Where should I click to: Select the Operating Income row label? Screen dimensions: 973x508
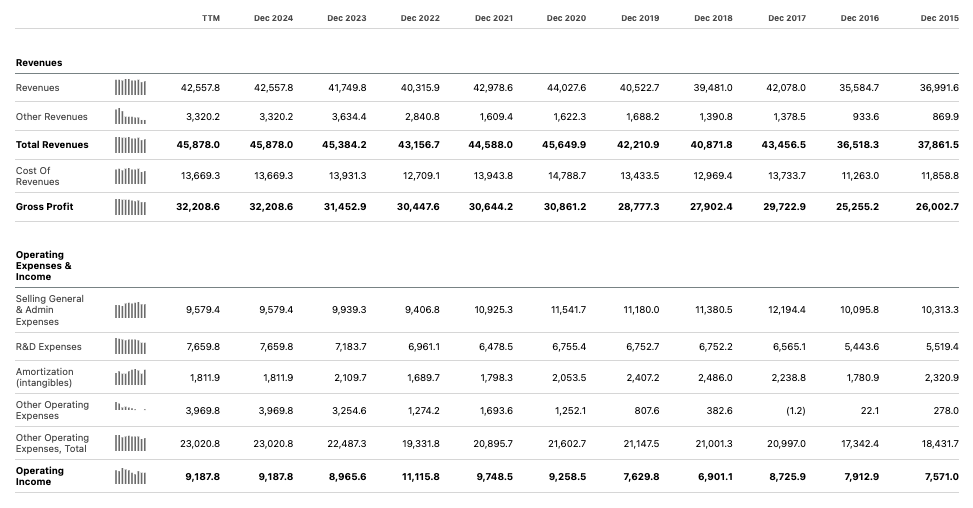point(40,477)
